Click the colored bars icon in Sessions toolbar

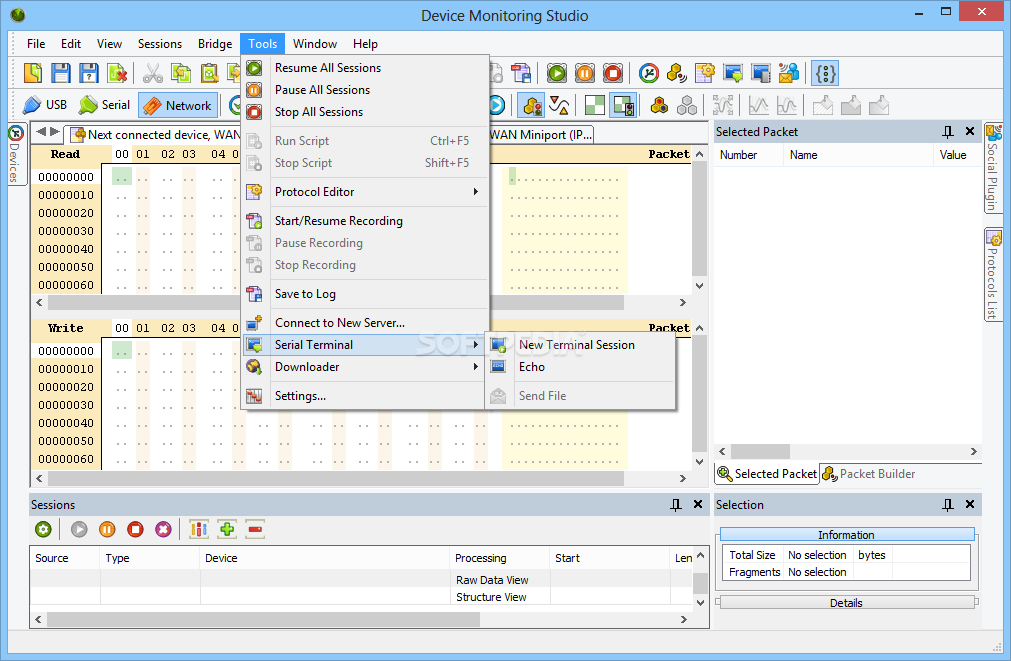coord(199,529)
